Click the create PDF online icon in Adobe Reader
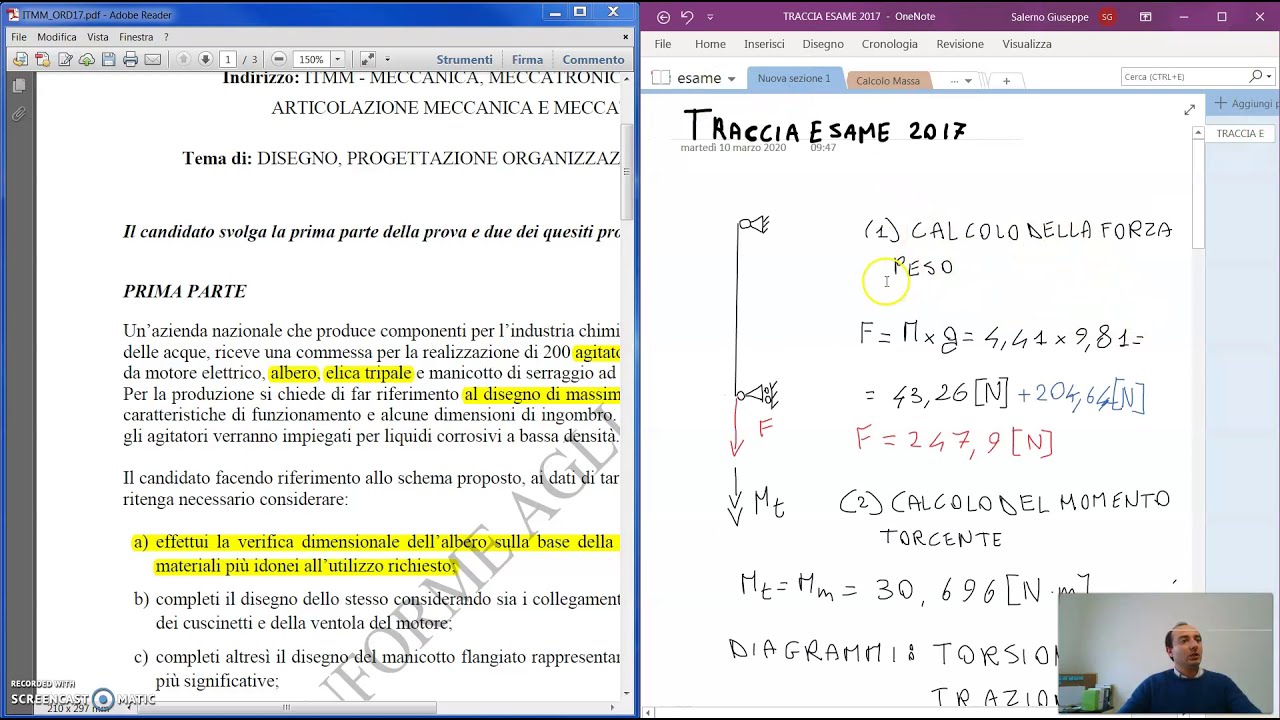 tap(20, 59)
